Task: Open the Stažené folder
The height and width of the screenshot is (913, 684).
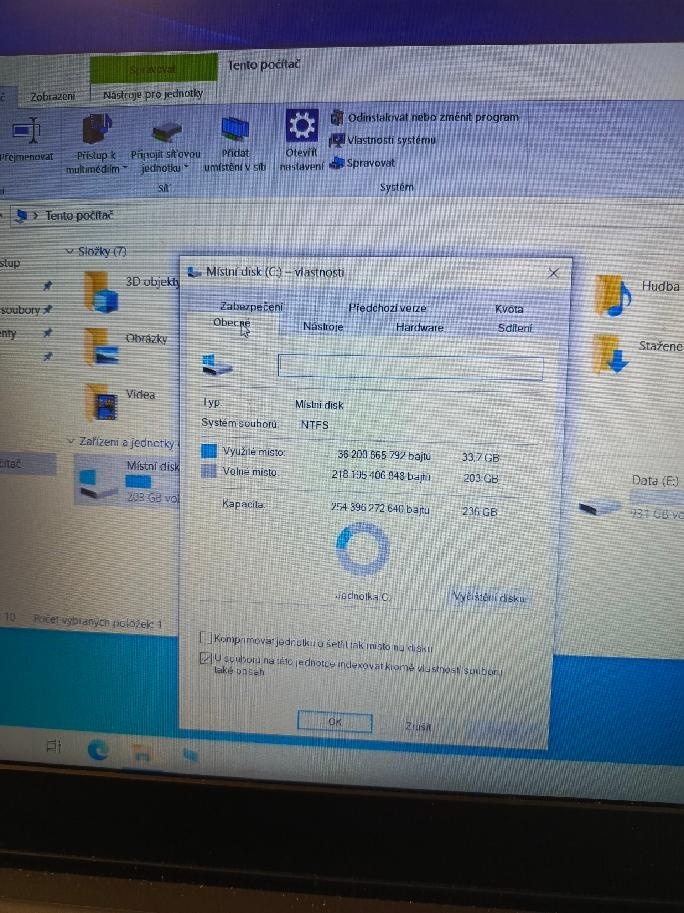Action: 610,354
